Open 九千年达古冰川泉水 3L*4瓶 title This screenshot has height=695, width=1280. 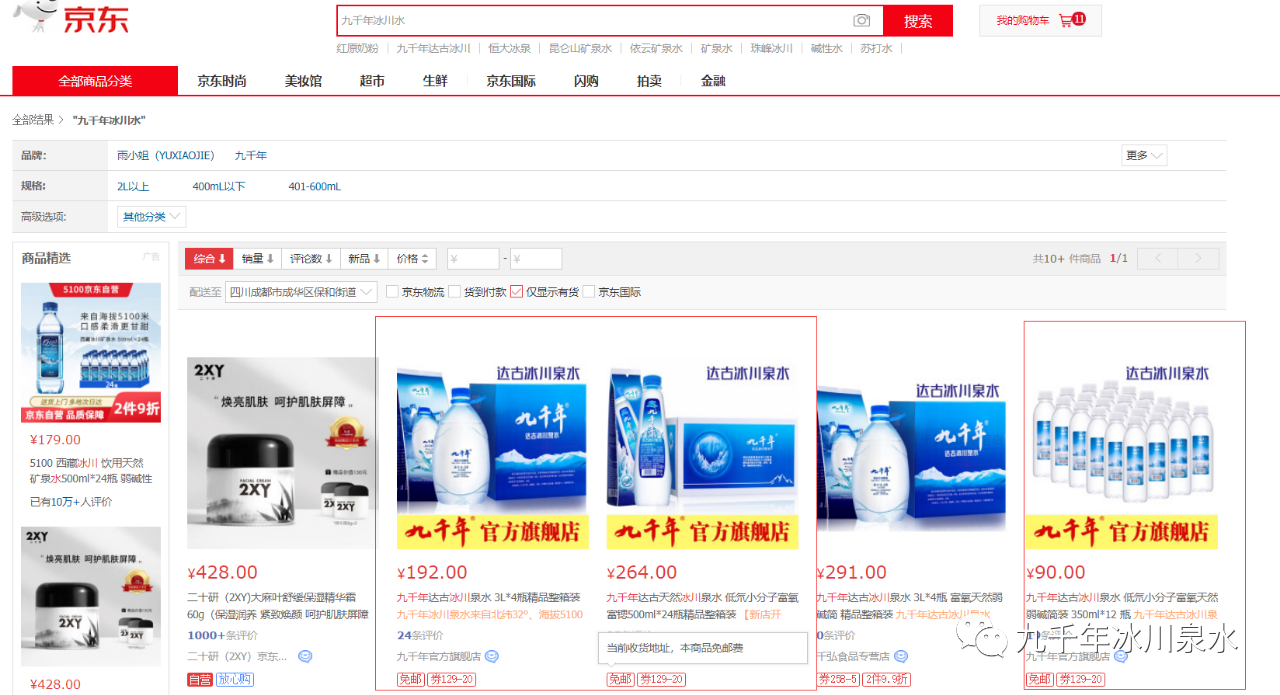point(489,606)
